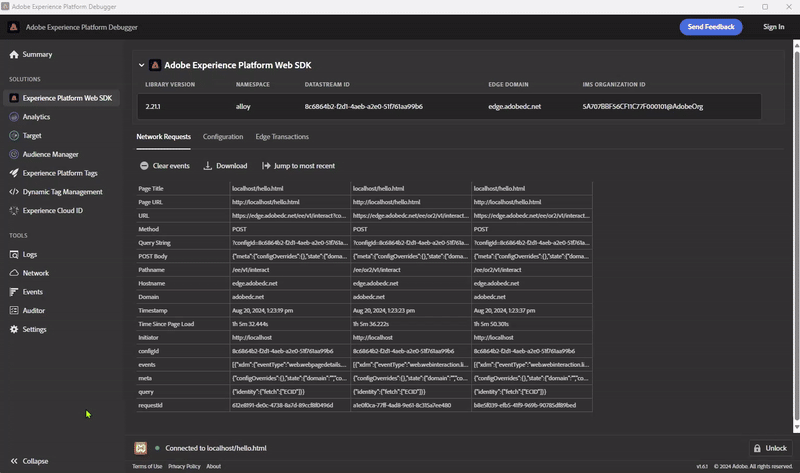The height and width of the screenshot is (473, 800).
Task: Open the Terms of Use link
Action: (147, 466)
